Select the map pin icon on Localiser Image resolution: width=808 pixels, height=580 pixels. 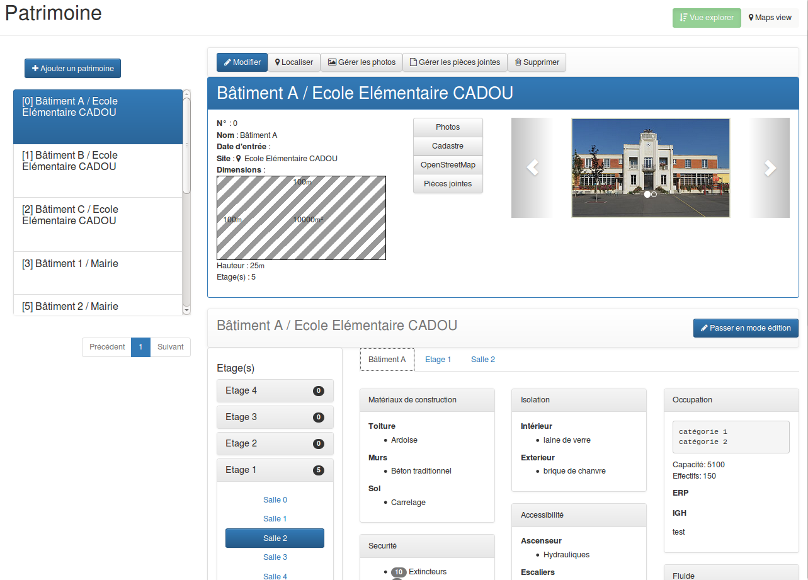pyautogui.click(x=277, y=62)
